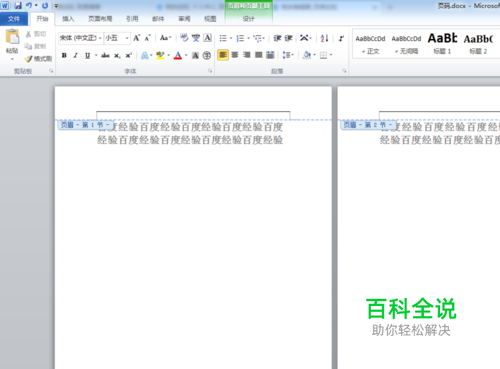Viewport: 500px width, 369px height.
Task: Click the Borders grid icon
Action: coord(323,55)
